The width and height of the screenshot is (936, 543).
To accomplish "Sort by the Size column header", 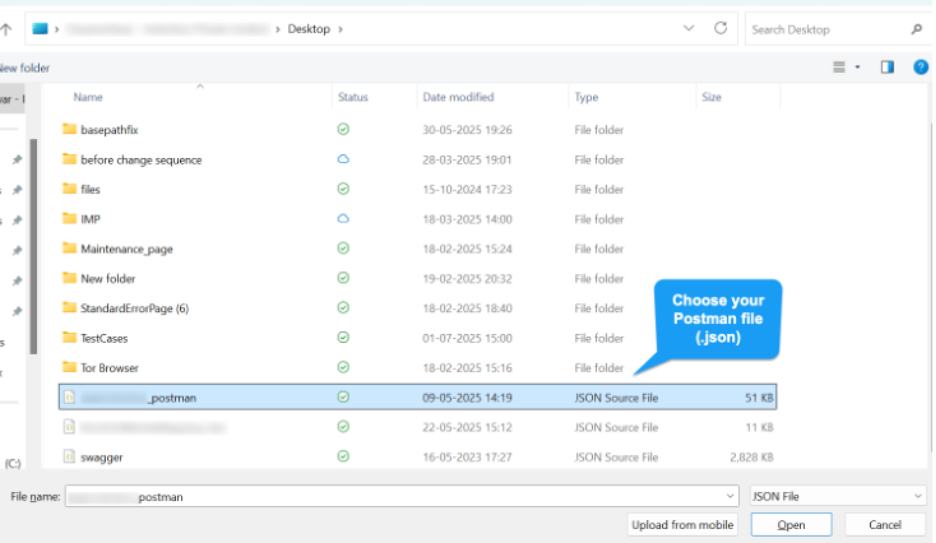I will pos(711,97).
